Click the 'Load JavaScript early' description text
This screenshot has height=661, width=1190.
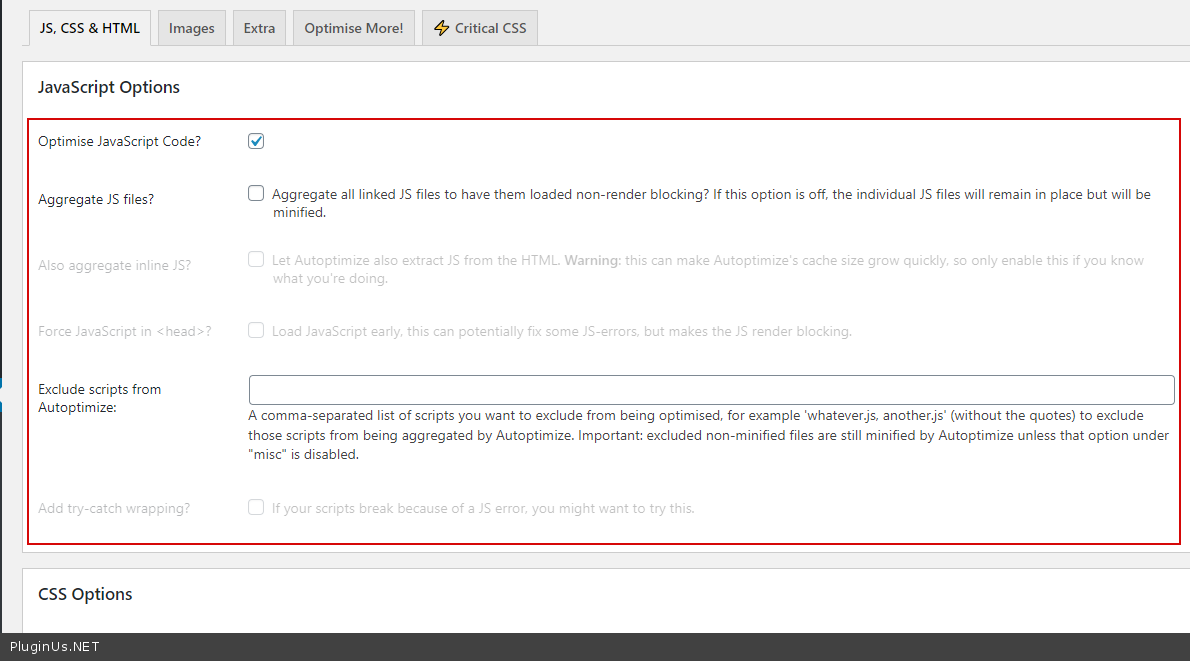[562, 332]
